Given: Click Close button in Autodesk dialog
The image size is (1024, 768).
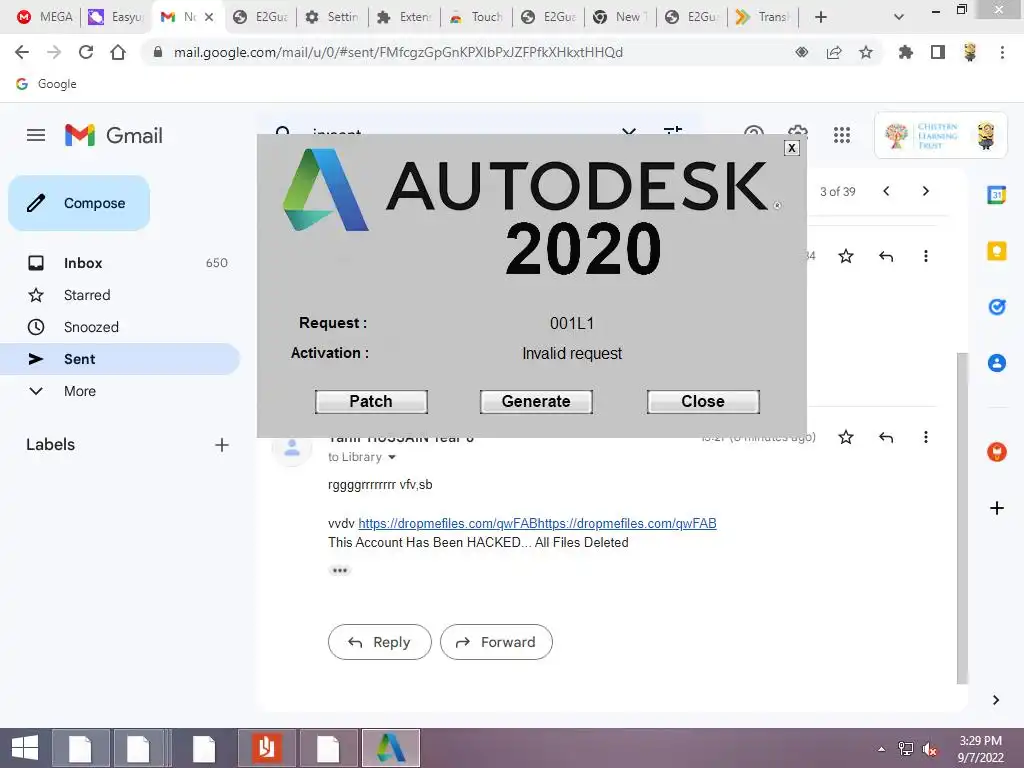Looking at the screenshot, I should 703,402.
